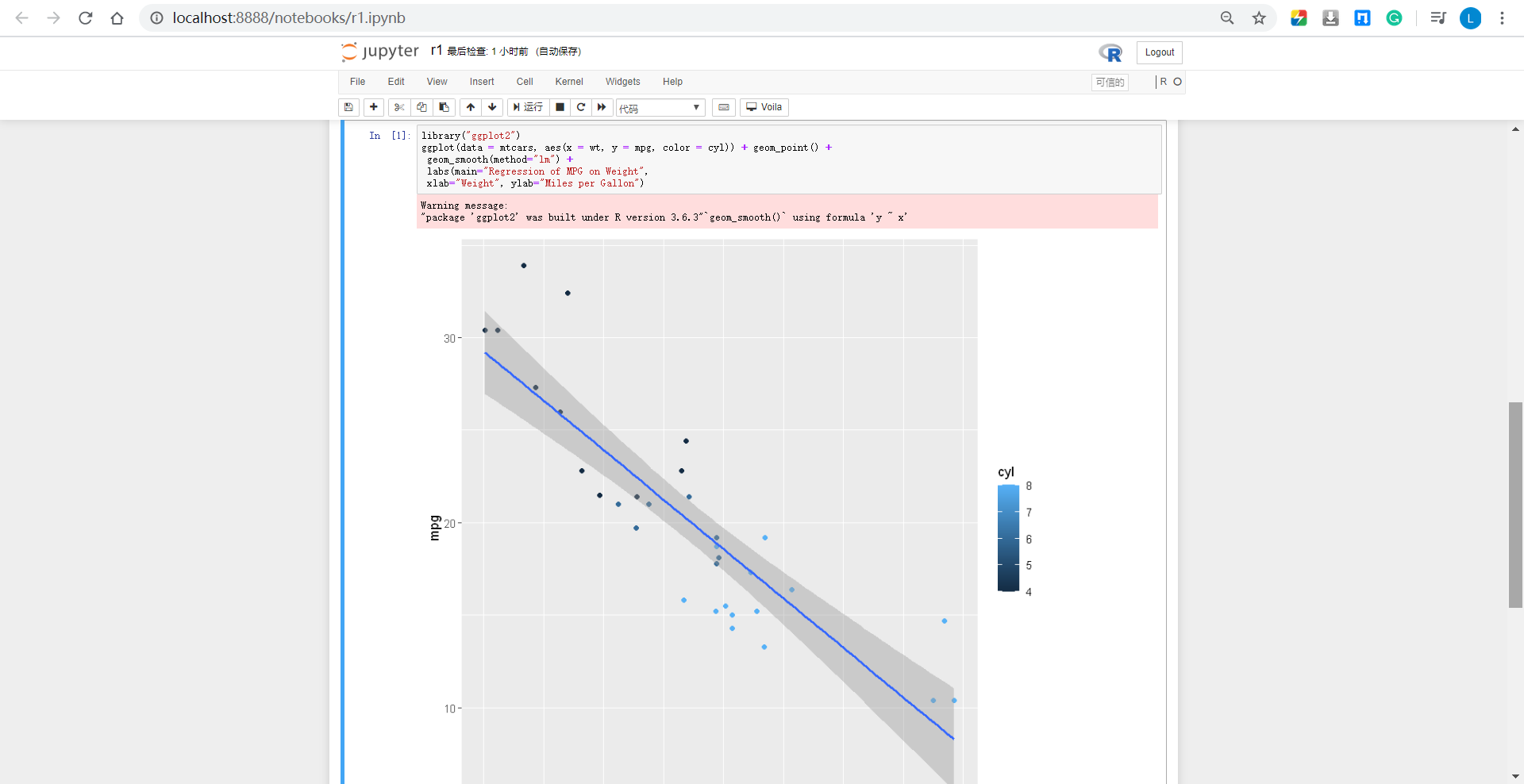
Task: Click the Grammarly extension icon
Action: coord(1394,17)
